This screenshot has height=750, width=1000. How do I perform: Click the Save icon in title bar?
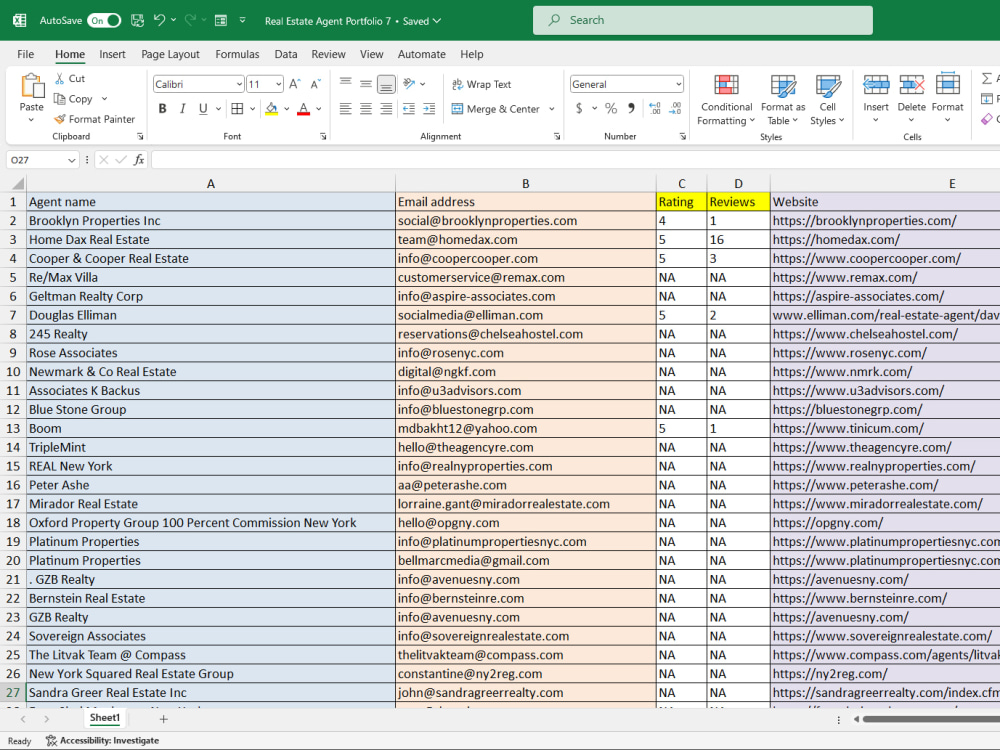click(x=137, y=20)
